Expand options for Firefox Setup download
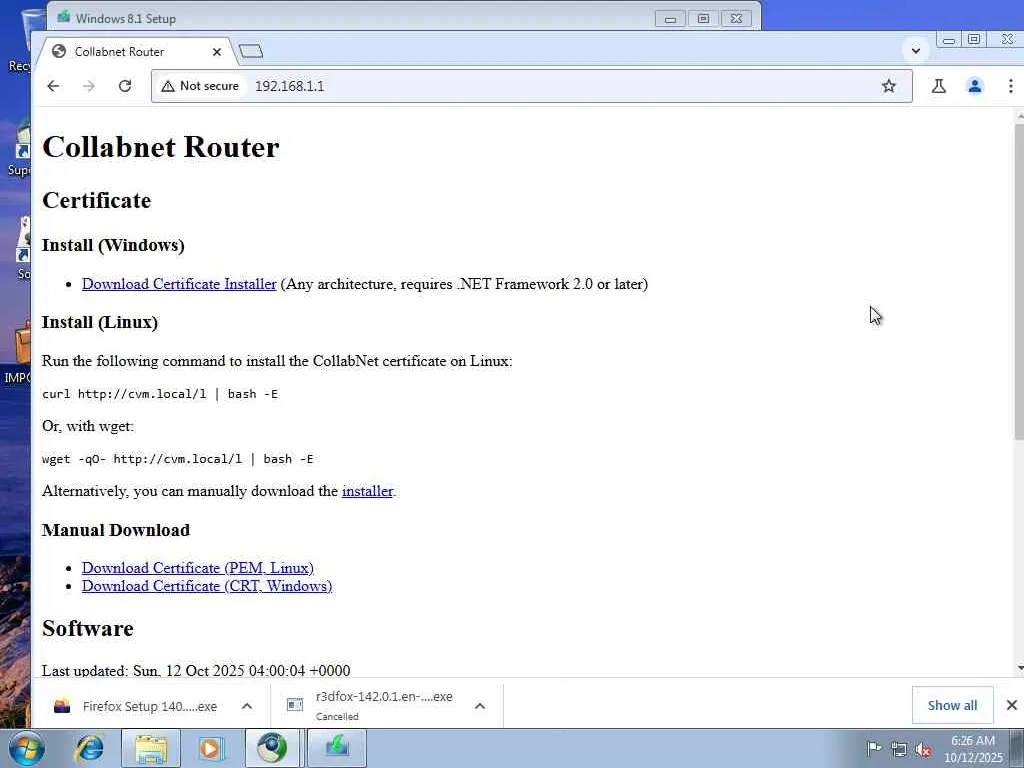The height and width of the screenshot is (768, 1024). tap(247, 706)
